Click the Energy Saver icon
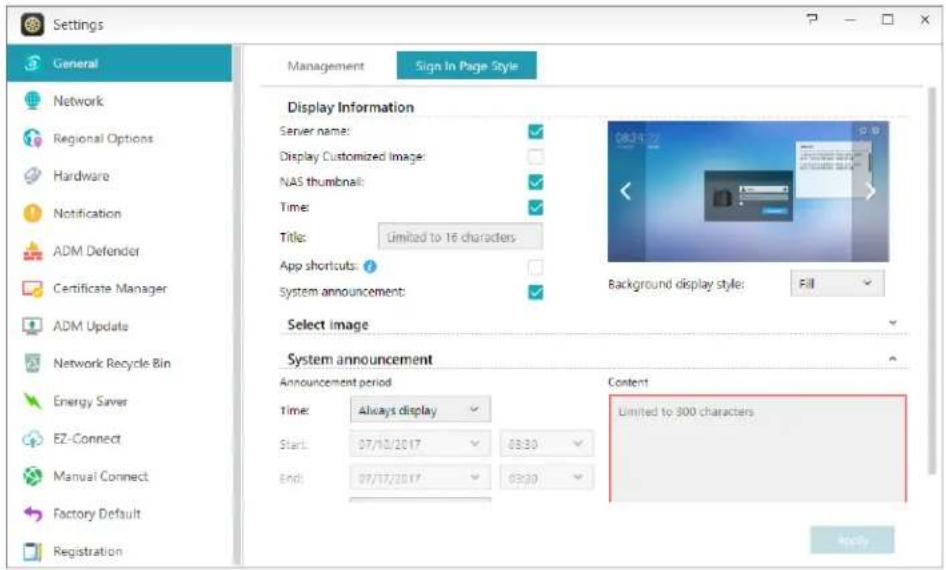Image resolution: width=946 pixels, height=570 pixels. pos(33,401)
